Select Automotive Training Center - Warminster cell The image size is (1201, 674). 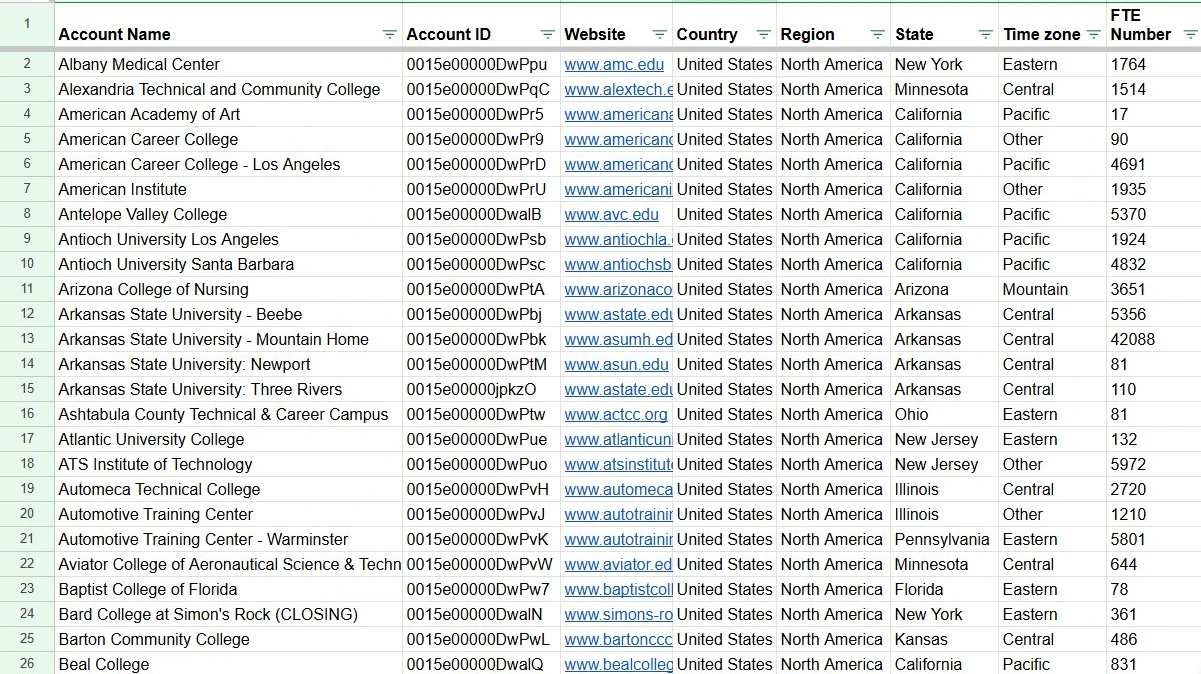click(x=228, y=539)
